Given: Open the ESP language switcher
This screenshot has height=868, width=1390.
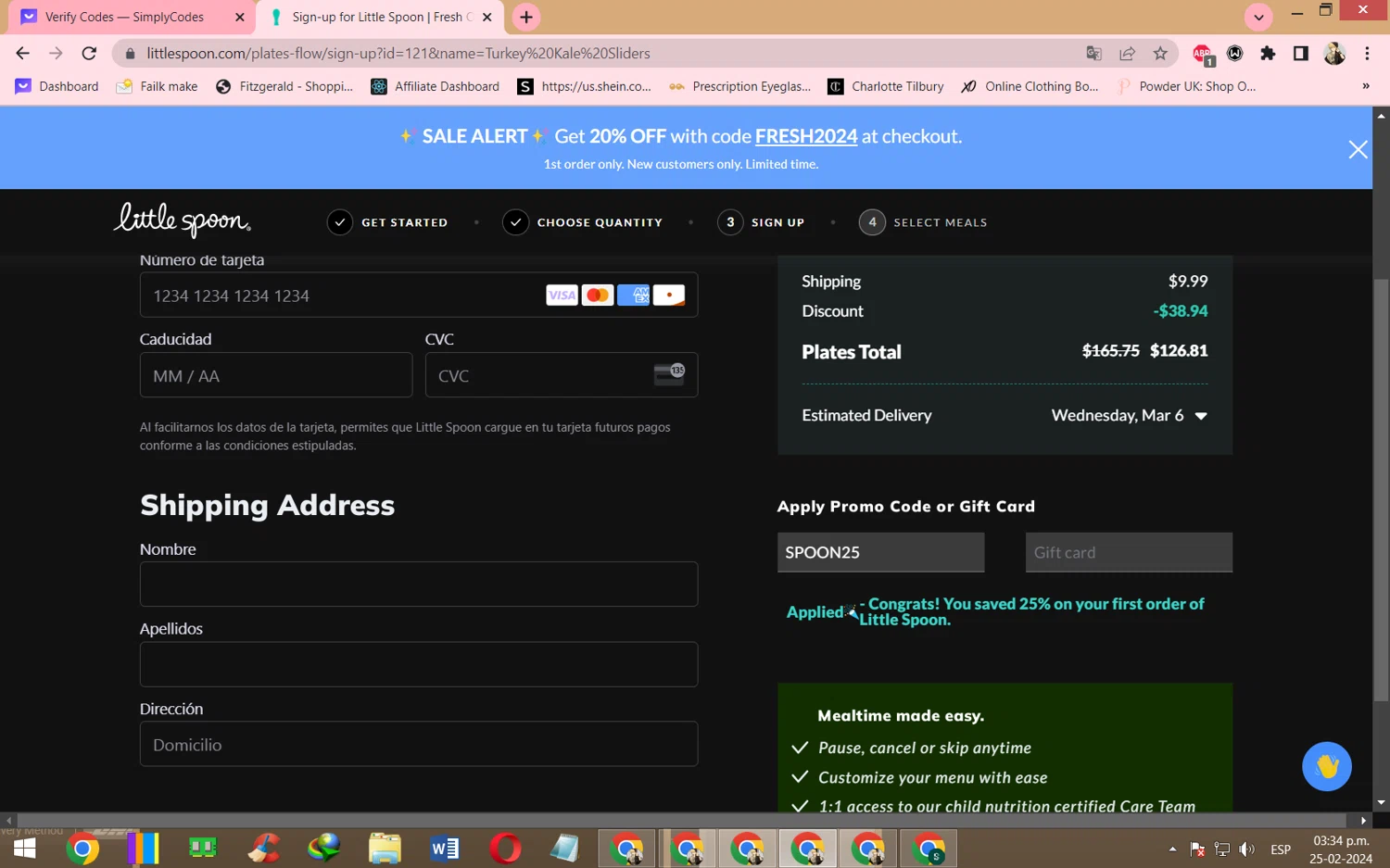Looking at the screenshot, I should (x=1281, y=849).
